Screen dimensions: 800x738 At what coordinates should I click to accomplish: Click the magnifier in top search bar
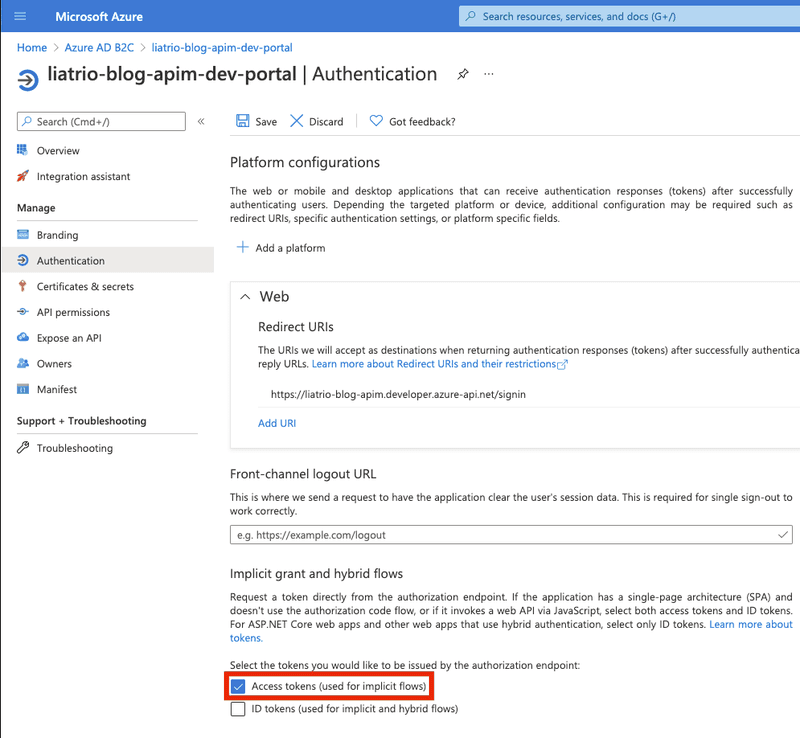click(471, 16)
